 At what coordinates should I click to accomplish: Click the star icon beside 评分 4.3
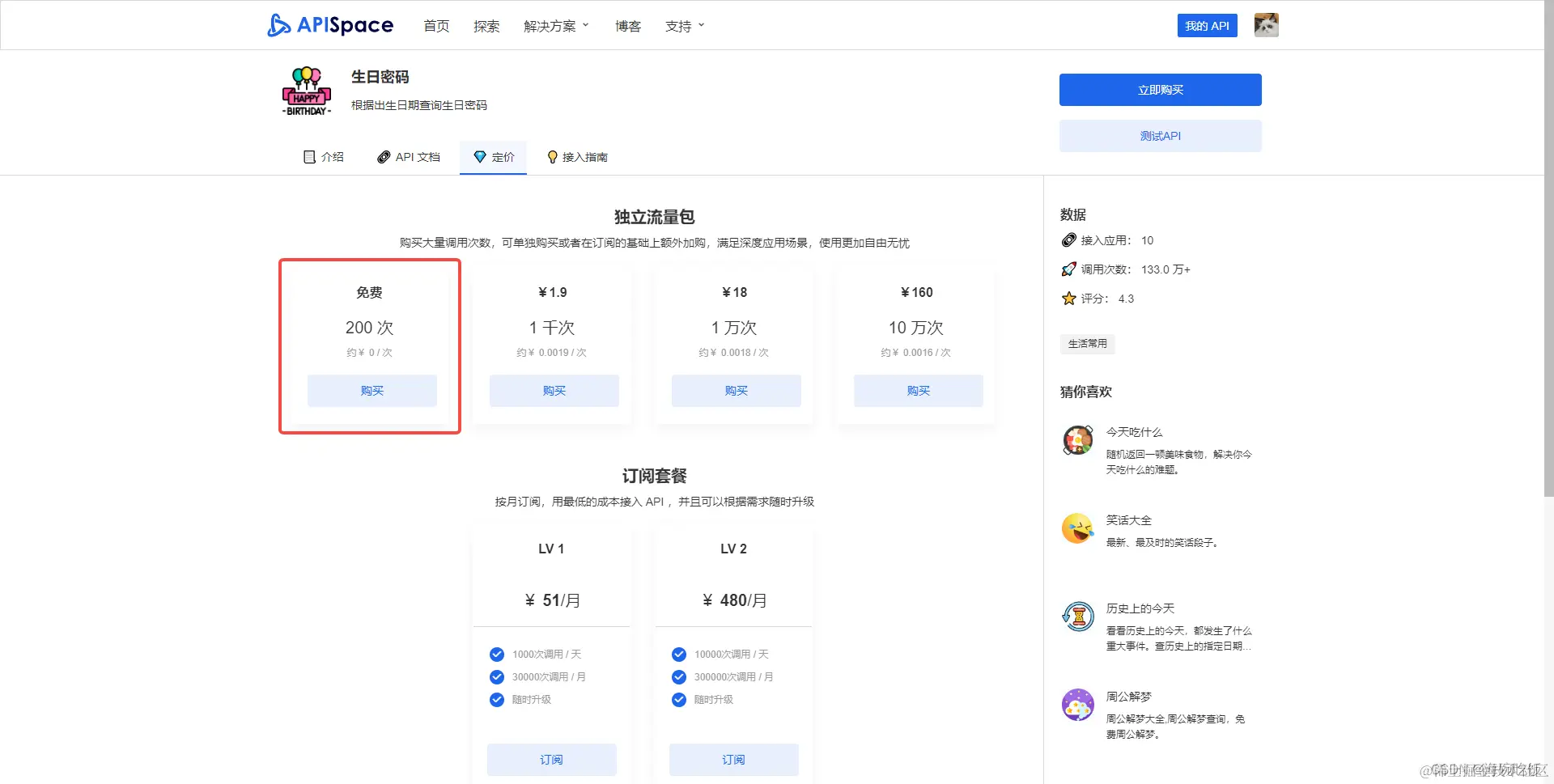(x=1068, y=299)
